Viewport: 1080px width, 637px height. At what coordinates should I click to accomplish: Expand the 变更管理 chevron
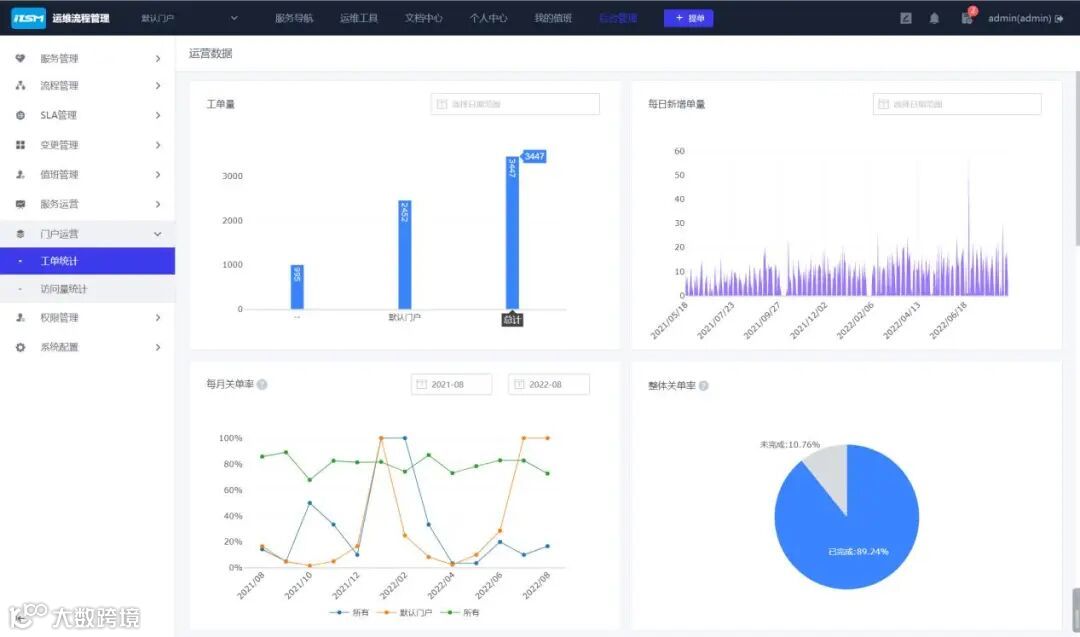(158, 145)
